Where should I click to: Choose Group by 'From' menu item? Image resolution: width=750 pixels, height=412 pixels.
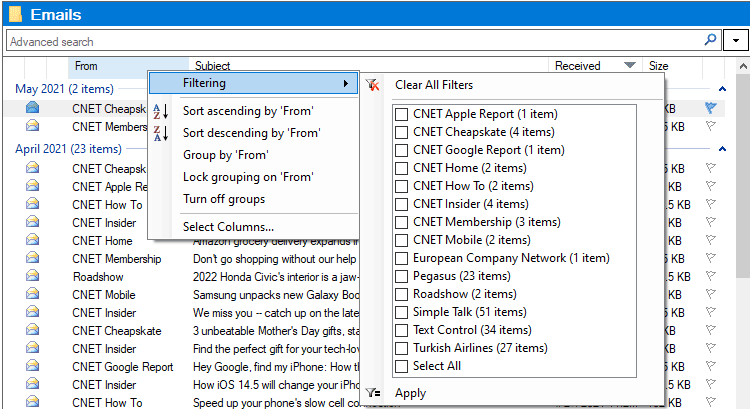(x=225, y=155)
